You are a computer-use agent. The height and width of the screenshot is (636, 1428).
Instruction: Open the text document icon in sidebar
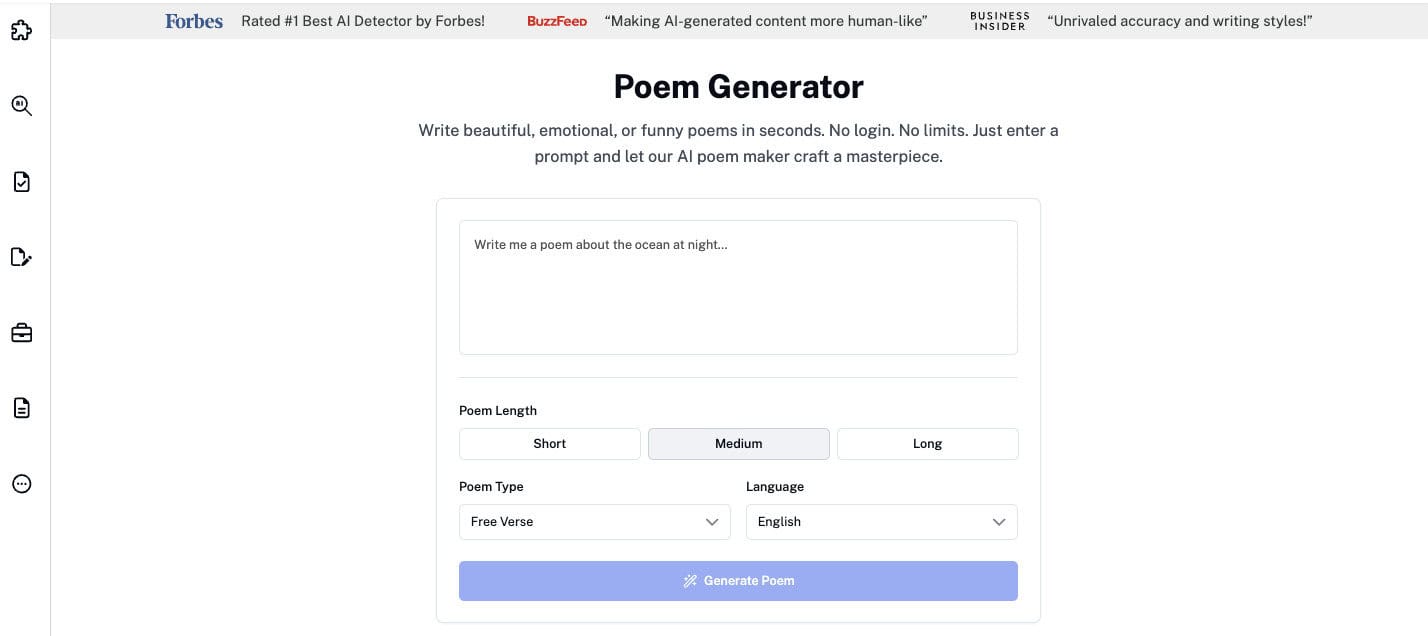[x=21, y=408]
